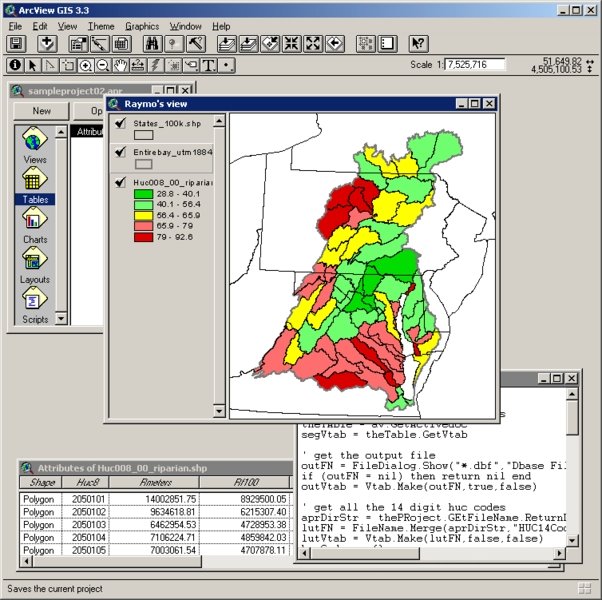Image resolution: width=602 pixels, height=600 pixels.
Task: Click the red 79 - 92.6 legend swatch
Action: 143,237
